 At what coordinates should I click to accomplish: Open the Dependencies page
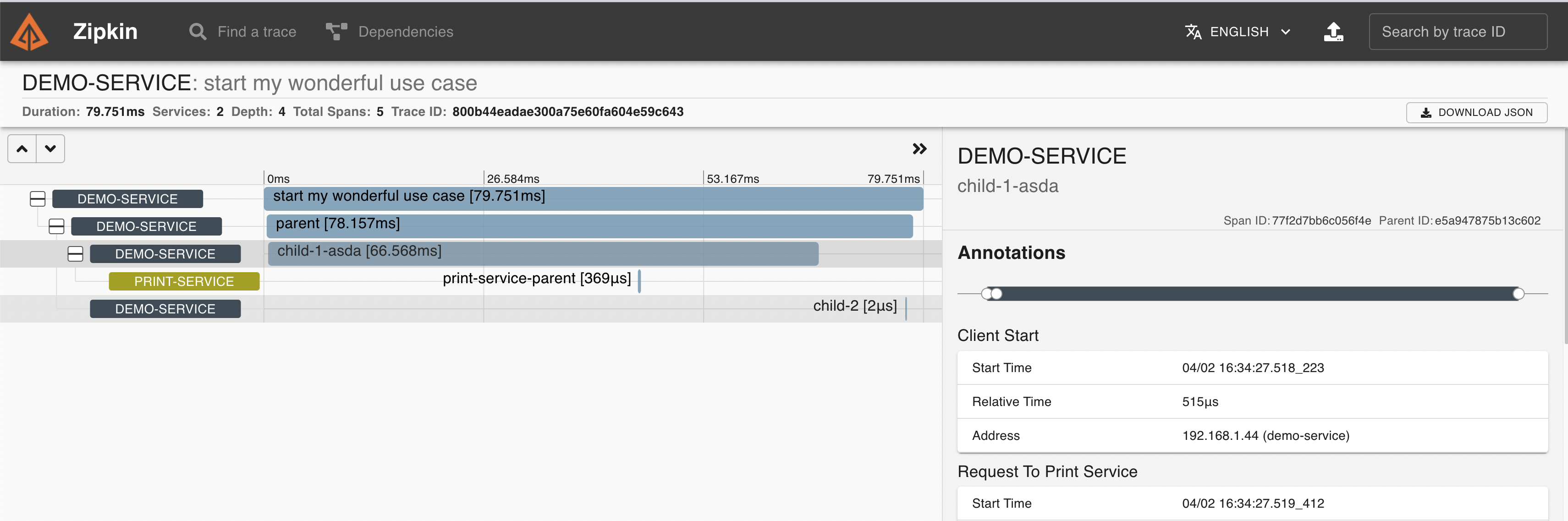405,32
